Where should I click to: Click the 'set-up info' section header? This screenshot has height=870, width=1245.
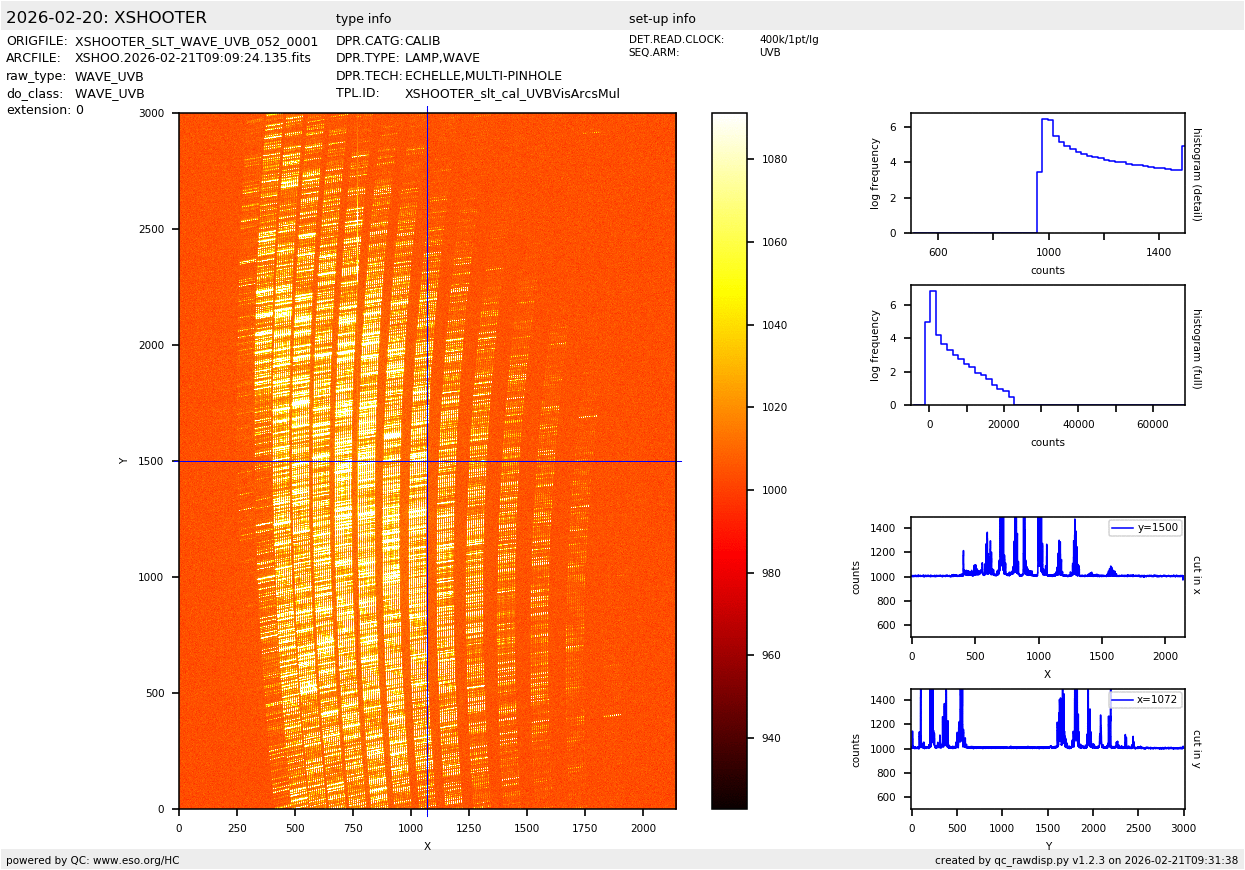(x=662, y=19)
